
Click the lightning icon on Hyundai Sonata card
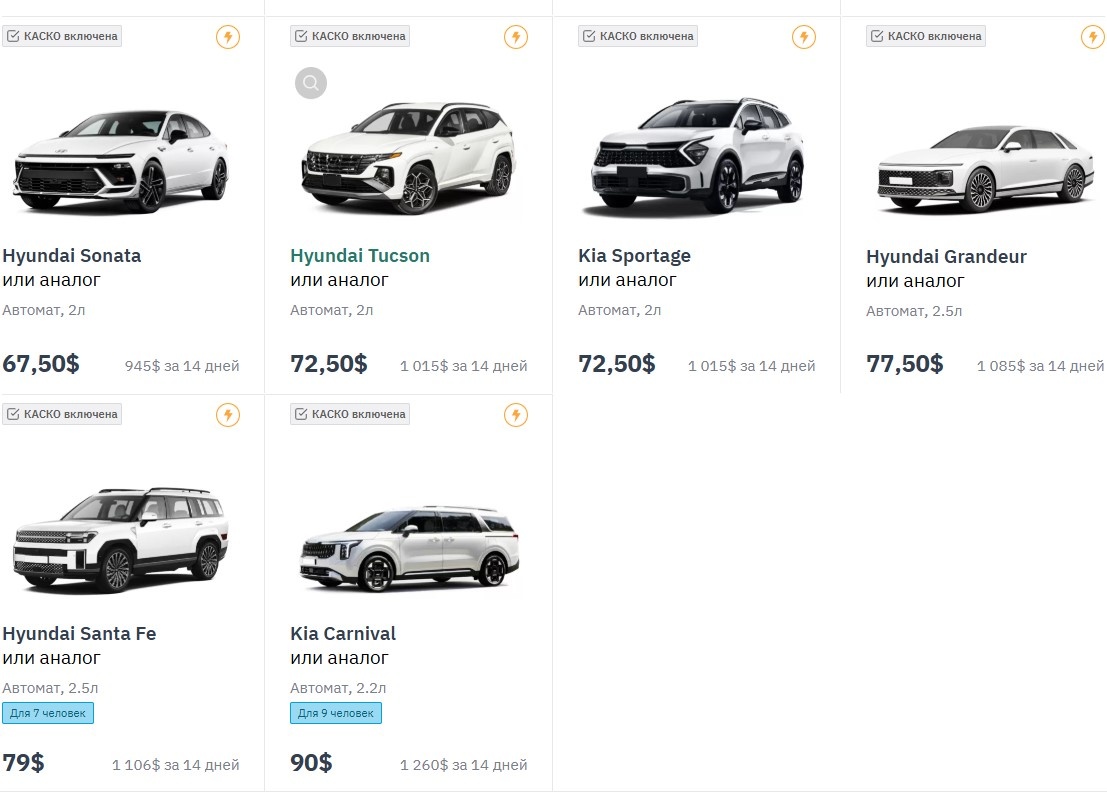228,36
